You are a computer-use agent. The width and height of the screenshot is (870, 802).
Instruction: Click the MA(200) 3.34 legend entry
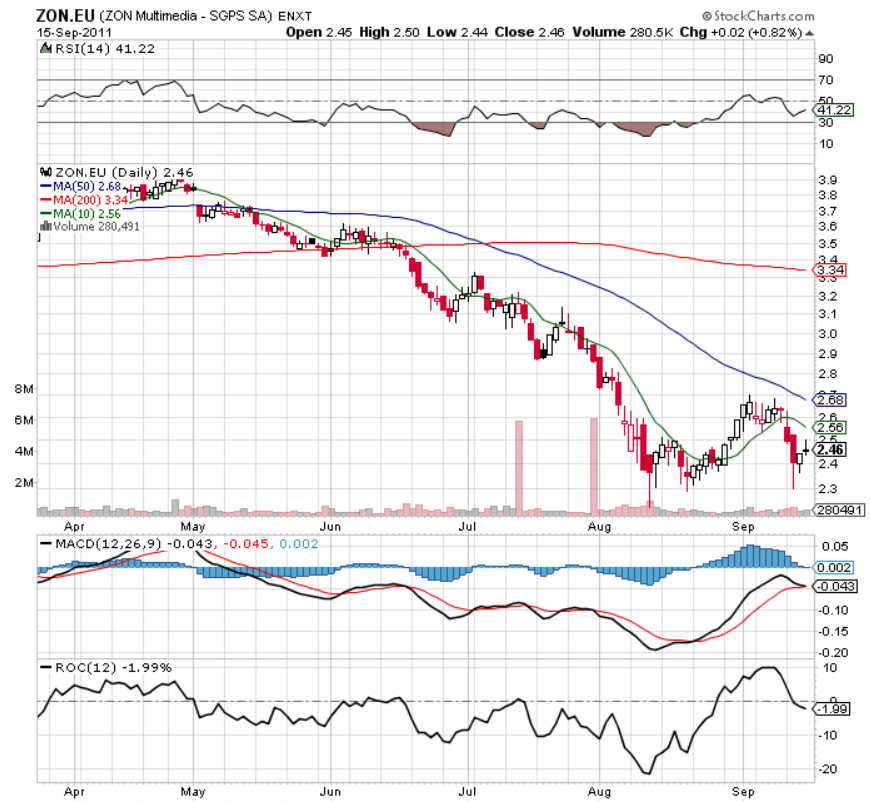click(x=90, y=199)
